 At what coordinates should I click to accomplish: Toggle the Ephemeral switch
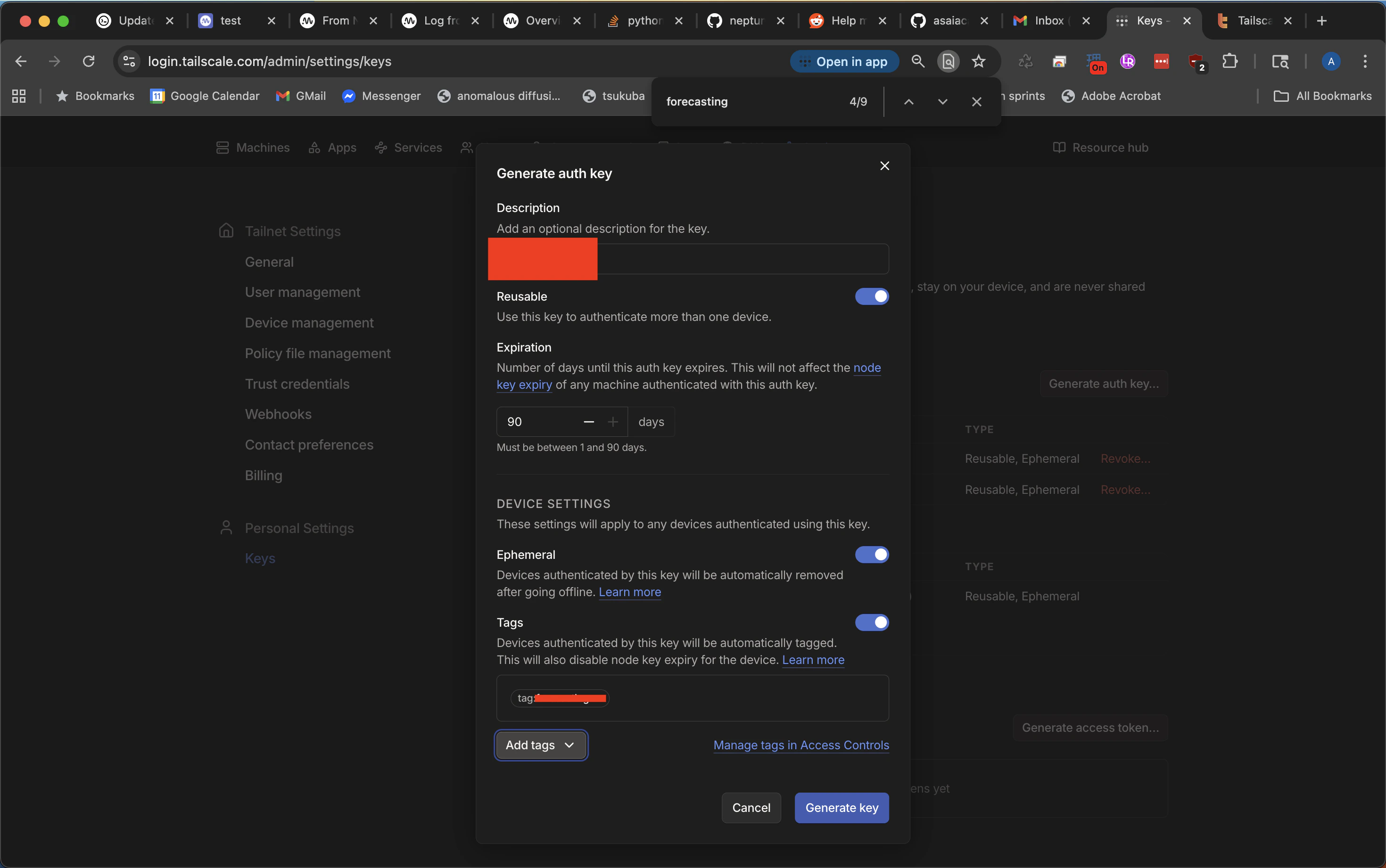(x=872, y=555)
